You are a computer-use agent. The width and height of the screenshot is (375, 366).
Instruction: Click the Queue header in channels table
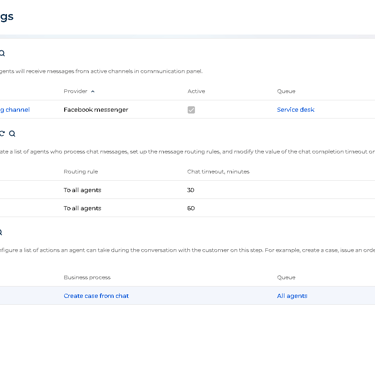286,91
